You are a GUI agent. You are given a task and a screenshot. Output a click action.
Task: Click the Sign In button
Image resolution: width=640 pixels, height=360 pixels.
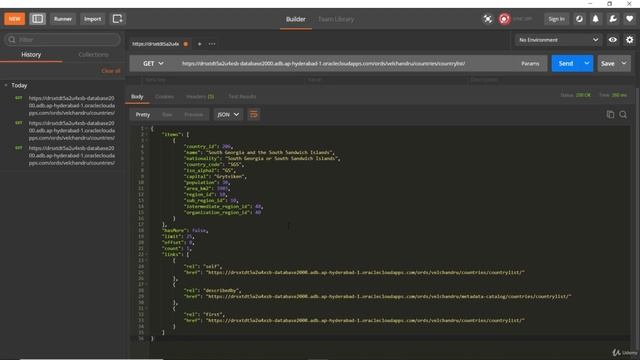(556, 19)
